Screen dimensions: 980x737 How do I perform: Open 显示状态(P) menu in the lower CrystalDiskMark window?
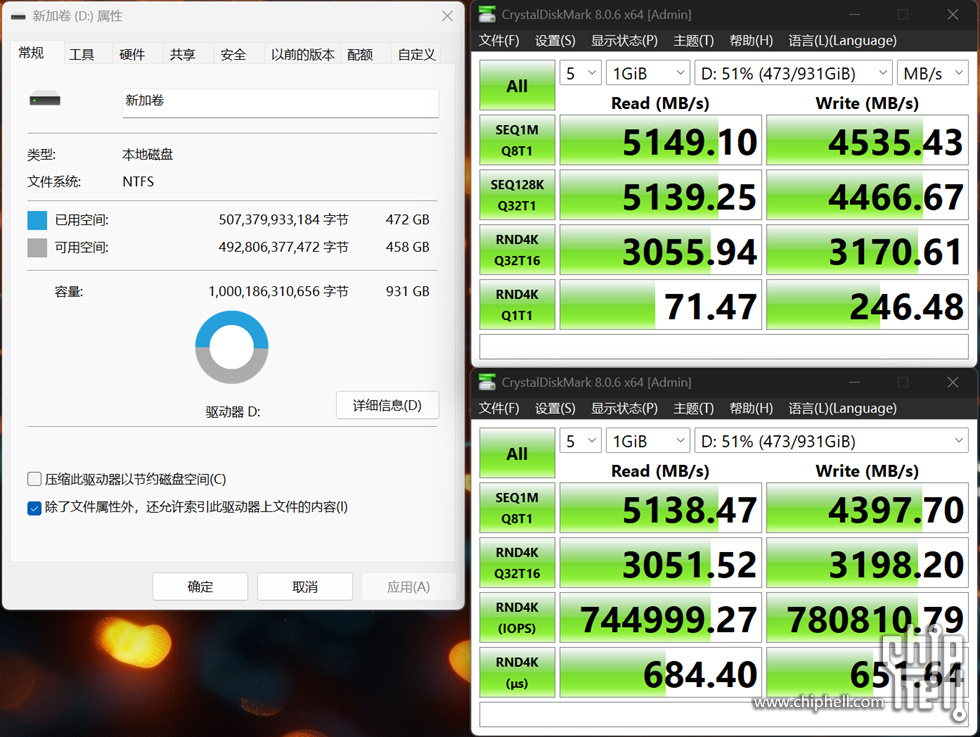point(624,408)
